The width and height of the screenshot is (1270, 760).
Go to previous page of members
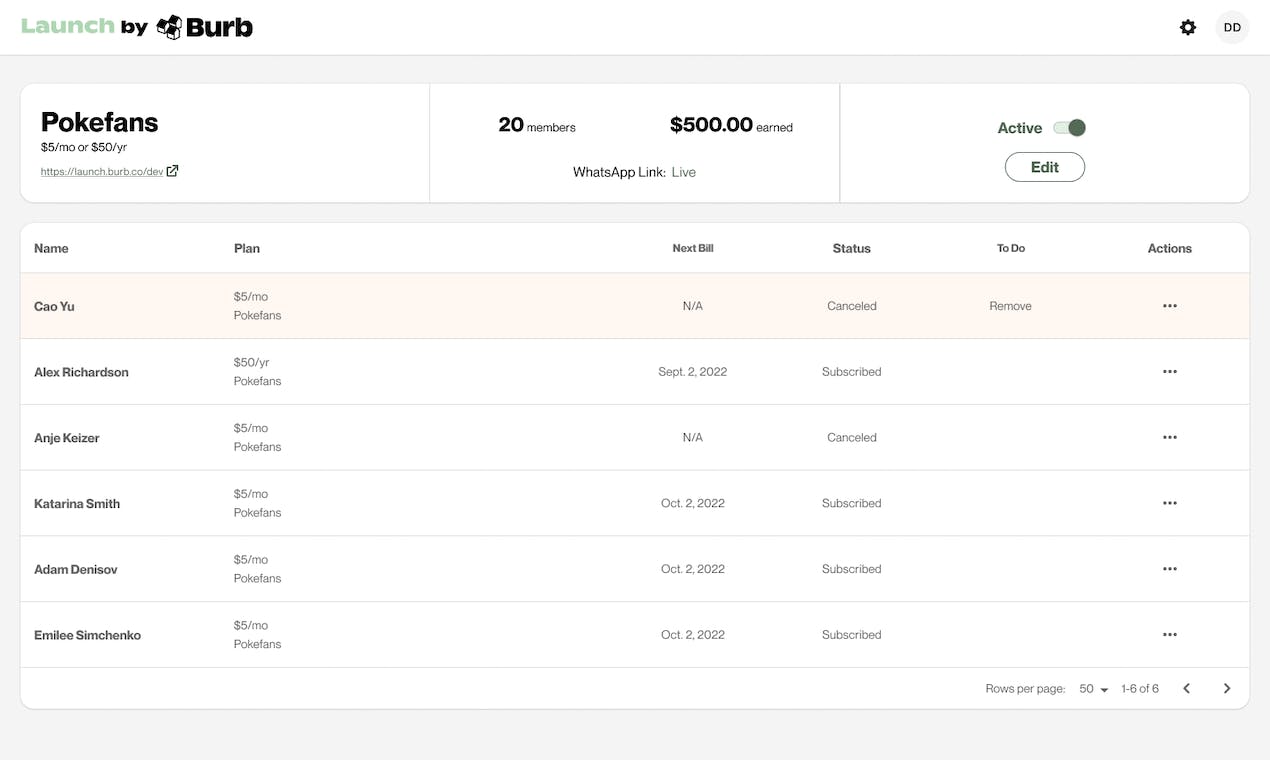[1187, 689]
